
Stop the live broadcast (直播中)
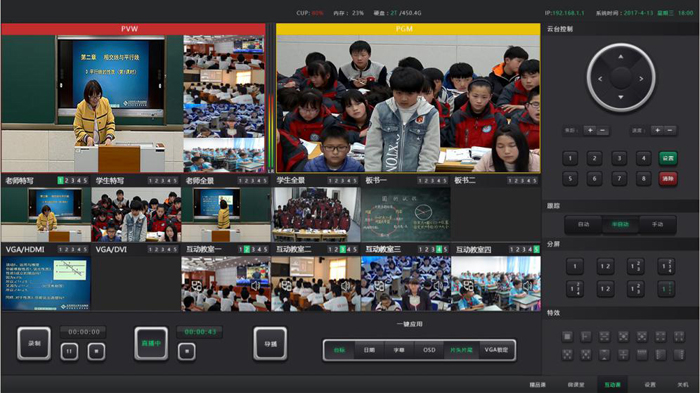(x=187, y=351)
